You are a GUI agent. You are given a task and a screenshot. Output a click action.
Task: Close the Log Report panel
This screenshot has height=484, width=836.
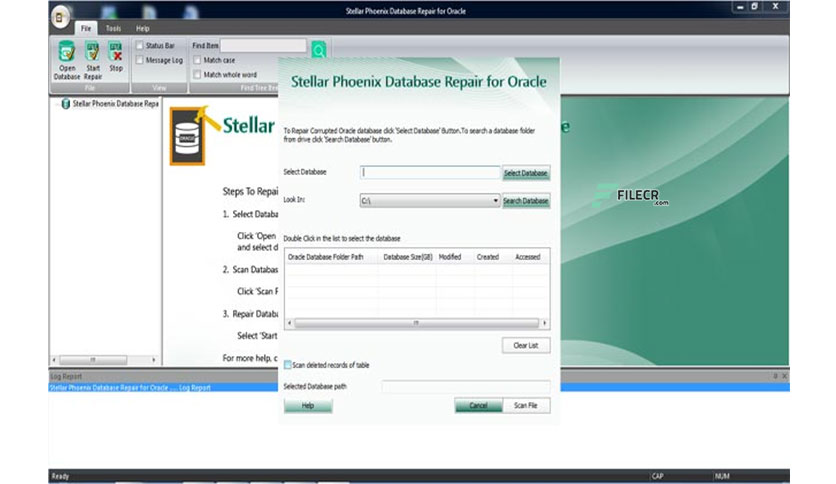pyautogui.click(x=784, y=376)
